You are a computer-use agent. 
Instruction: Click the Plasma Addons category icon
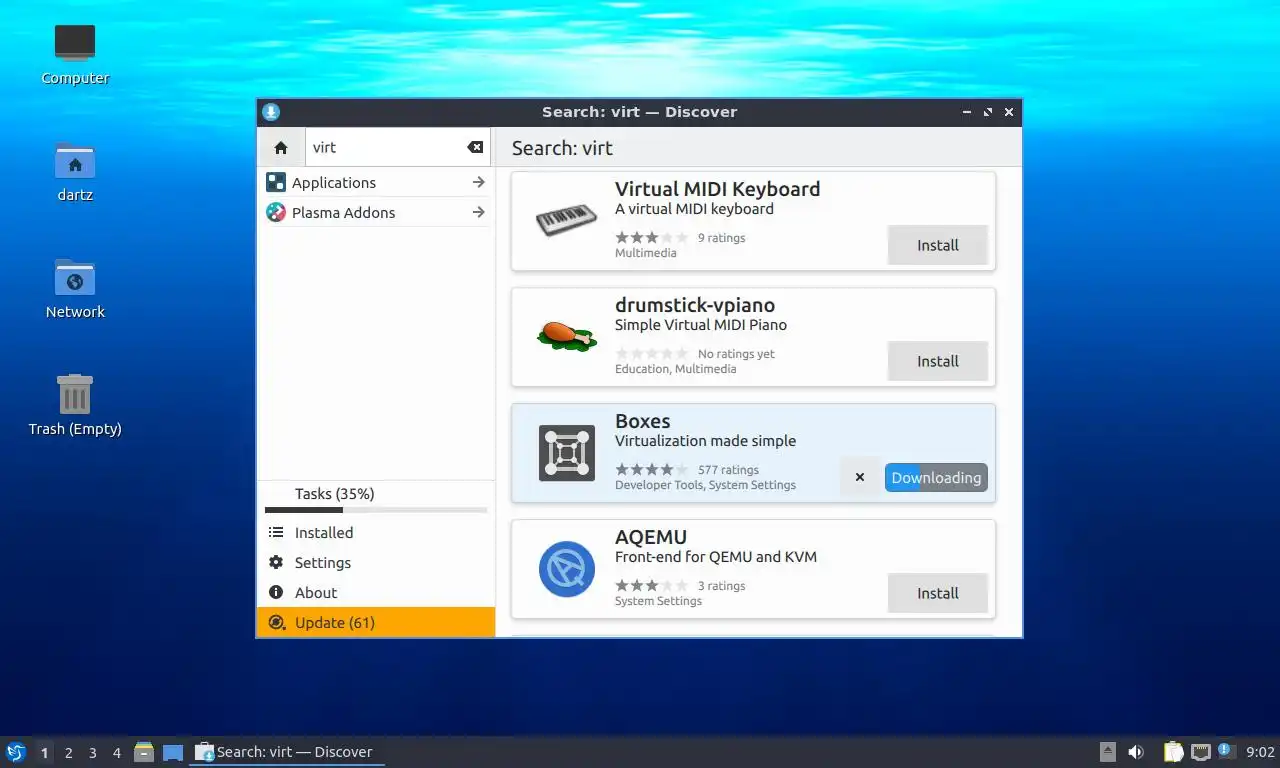(276, 212)
